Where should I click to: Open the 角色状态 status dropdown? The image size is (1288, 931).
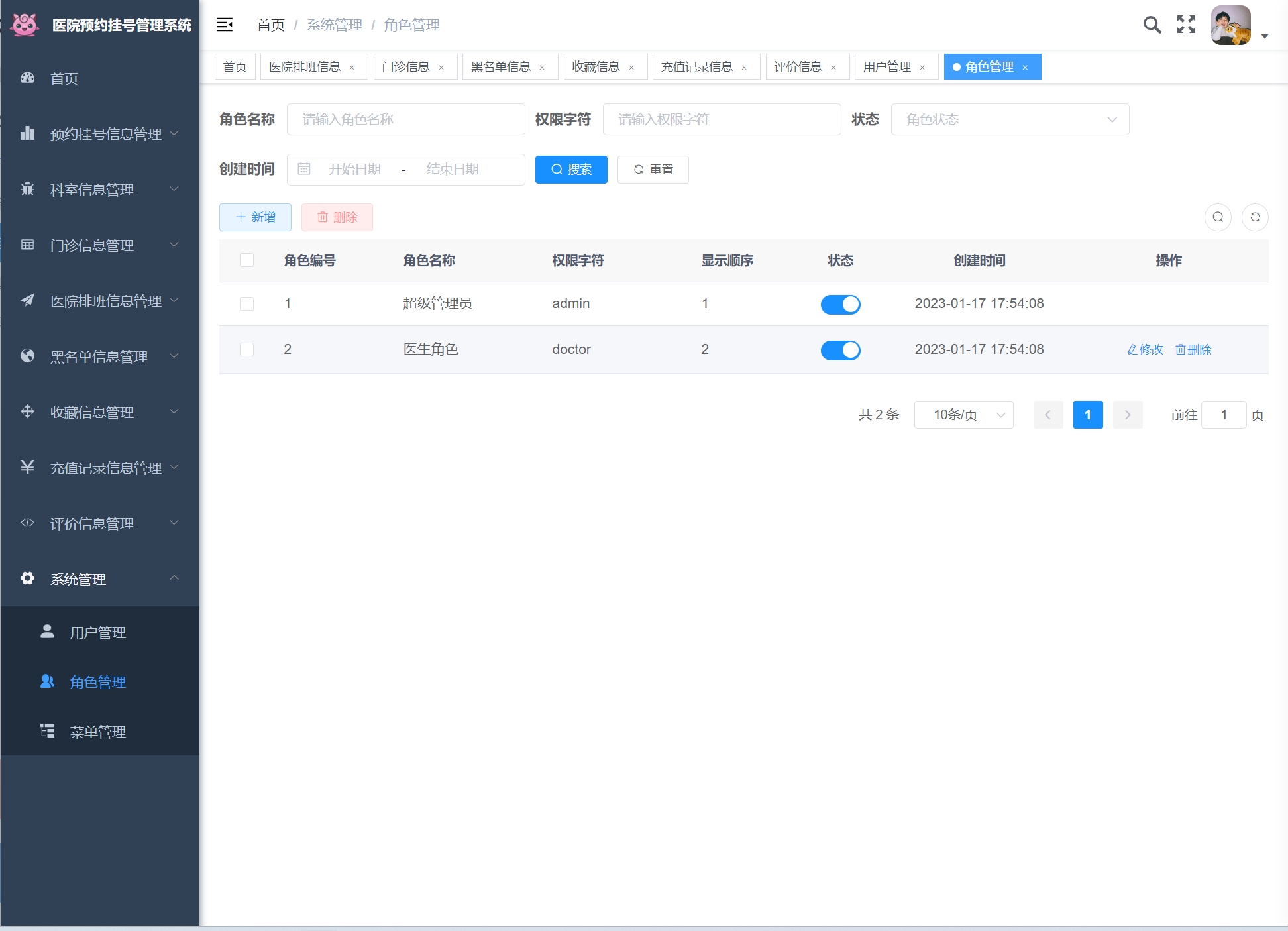1009,119
